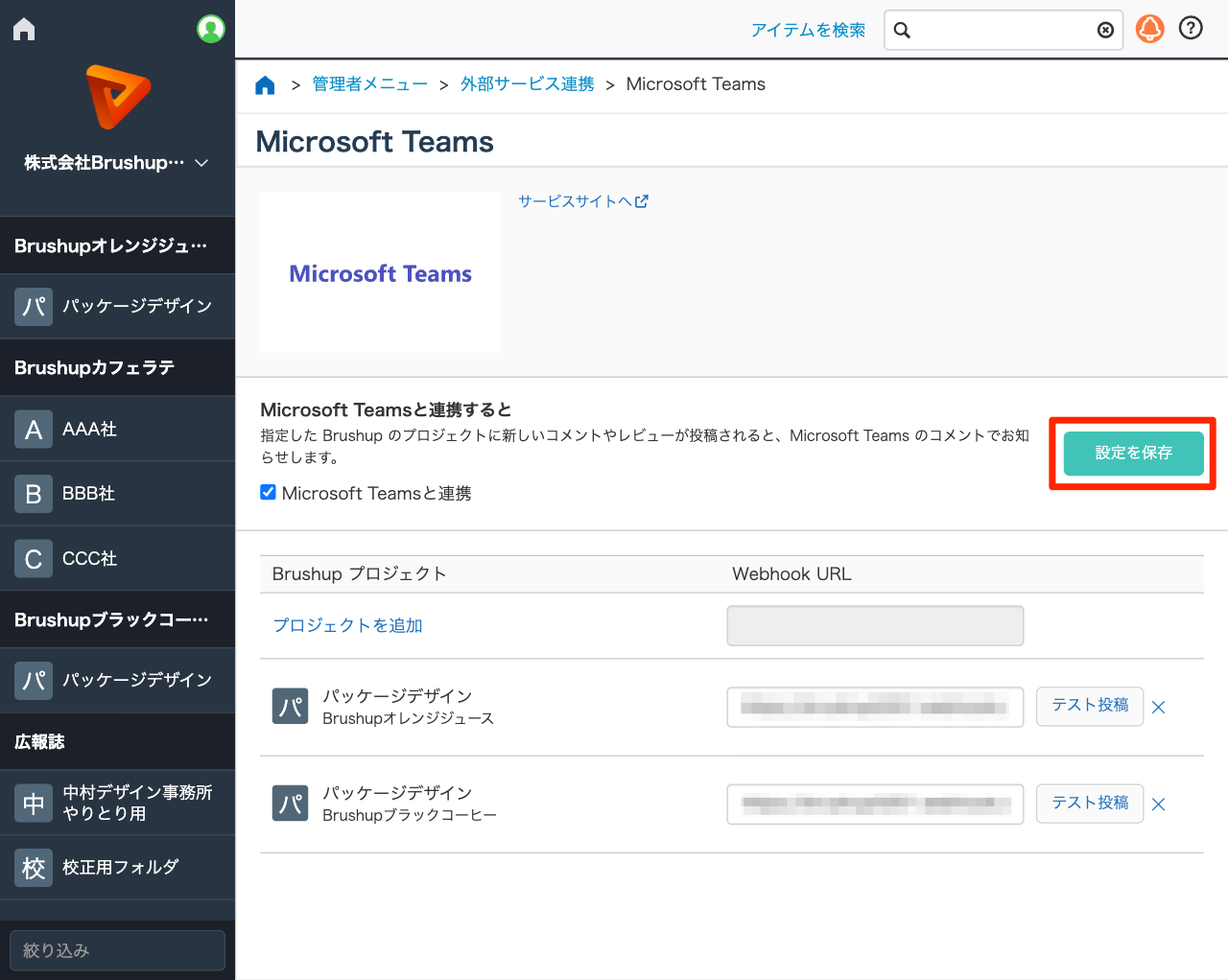Focus the empty Webhook URL field

click(875, 625)
